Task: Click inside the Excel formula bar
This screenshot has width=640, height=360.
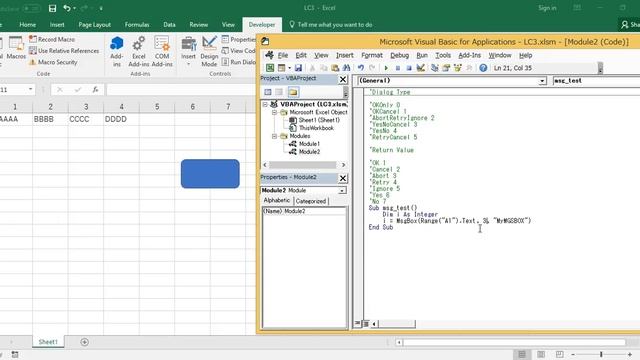Action: pos(180,89)
